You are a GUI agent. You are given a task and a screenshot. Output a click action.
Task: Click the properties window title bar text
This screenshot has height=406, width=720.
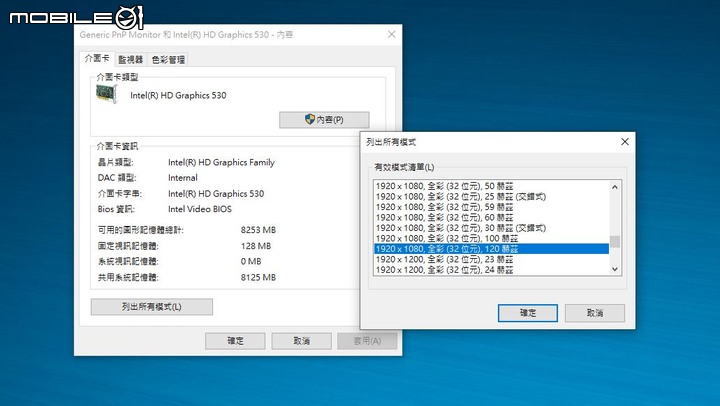186,35
